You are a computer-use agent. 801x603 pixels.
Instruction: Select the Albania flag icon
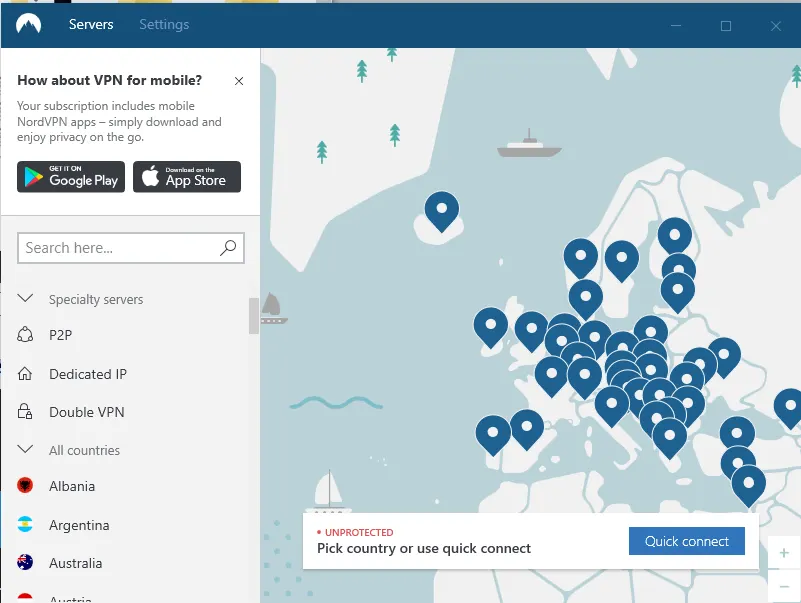point(26,486)
